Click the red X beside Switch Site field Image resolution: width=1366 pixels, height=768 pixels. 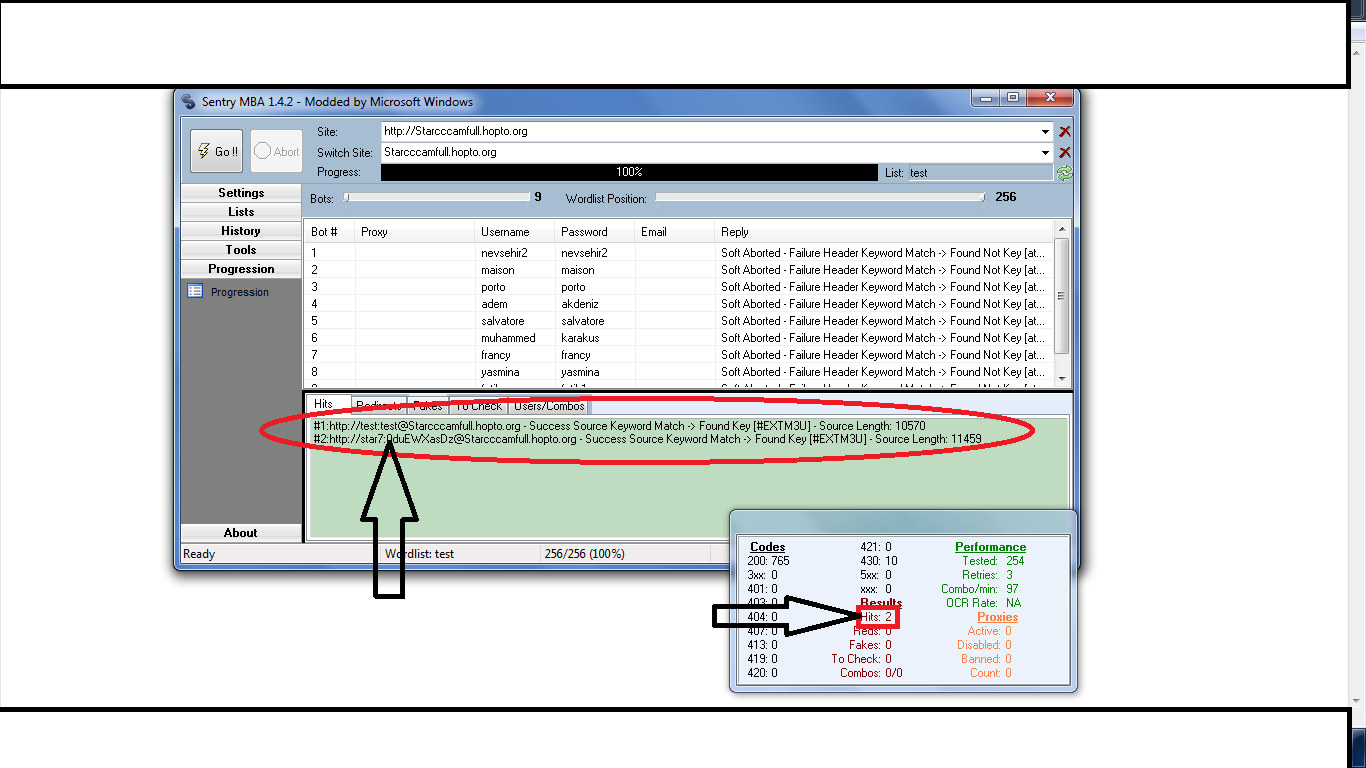1065,152
